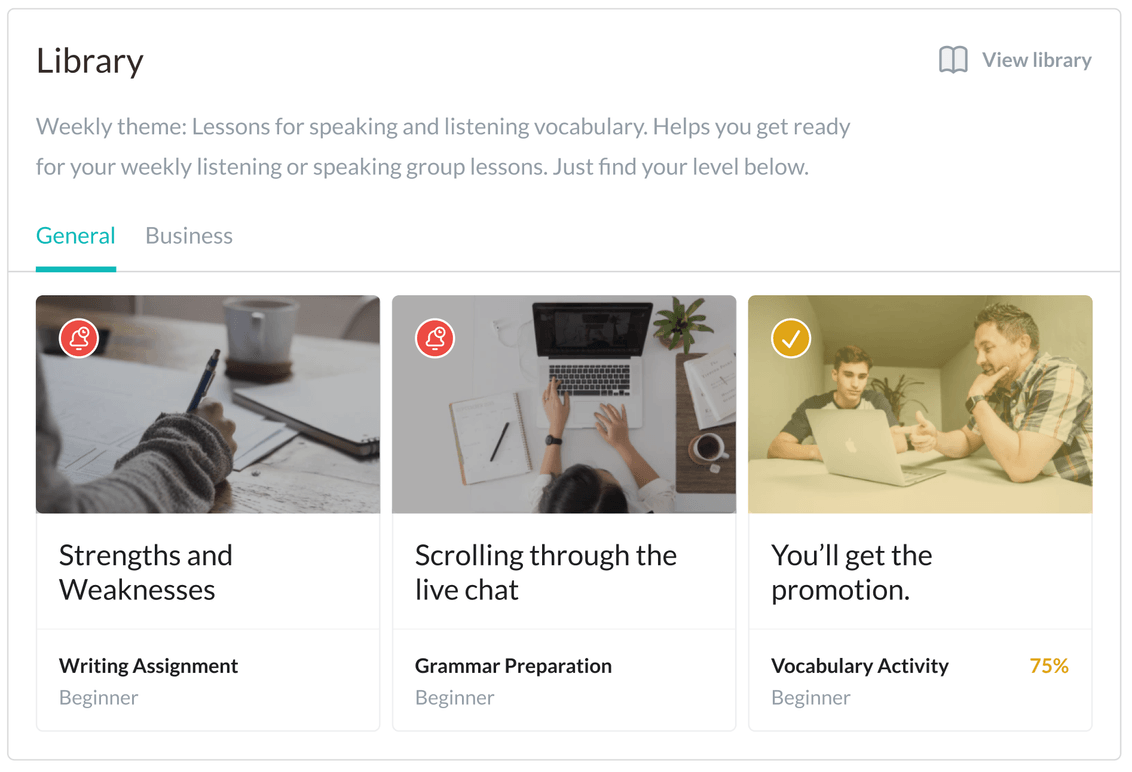The image size is (1132, 772).
Task: Click the alert bell on Scrolling through the live chat
Action: (x=434, y=338)
